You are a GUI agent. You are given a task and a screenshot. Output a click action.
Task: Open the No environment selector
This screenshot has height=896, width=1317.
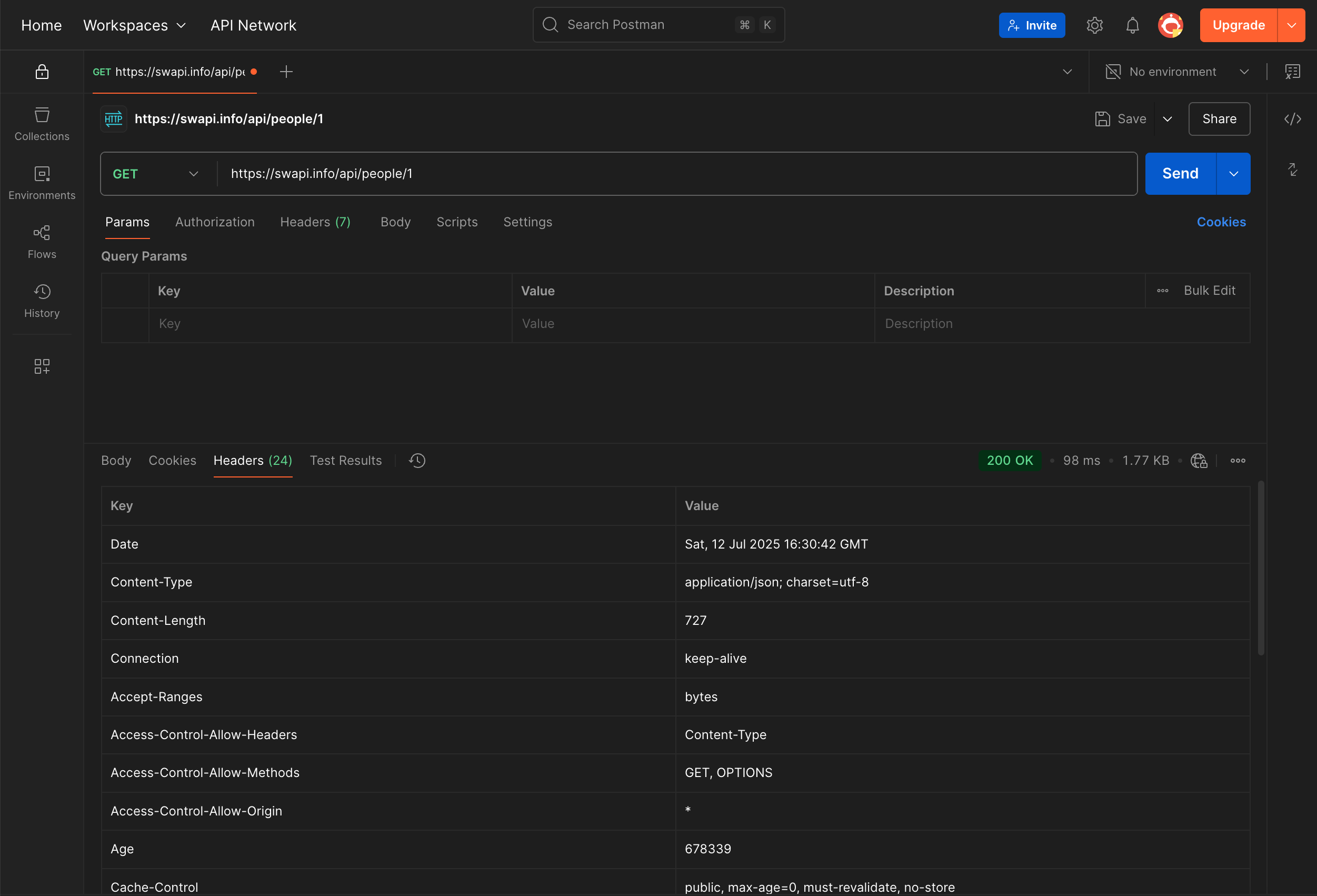(x=1178, y=72)
